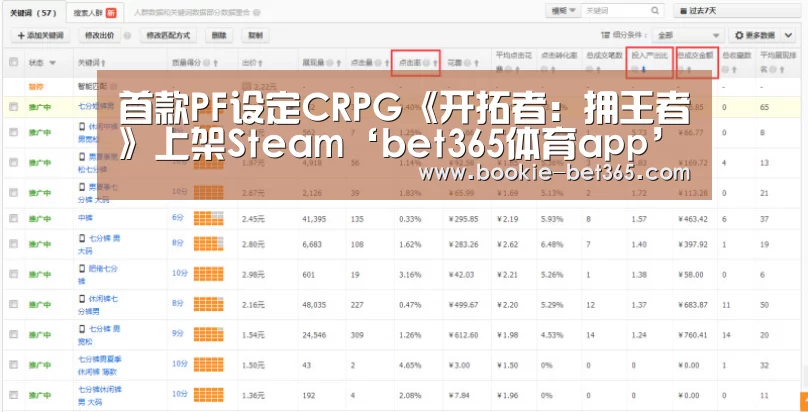The height and width of the screenshot is (412, 808).
Task: Click the 4.65% click-rate cell
Action: point(410,365)
